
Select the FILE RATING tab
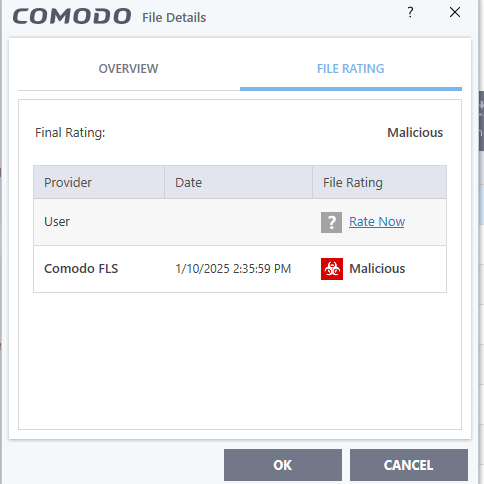coord(351,69)
